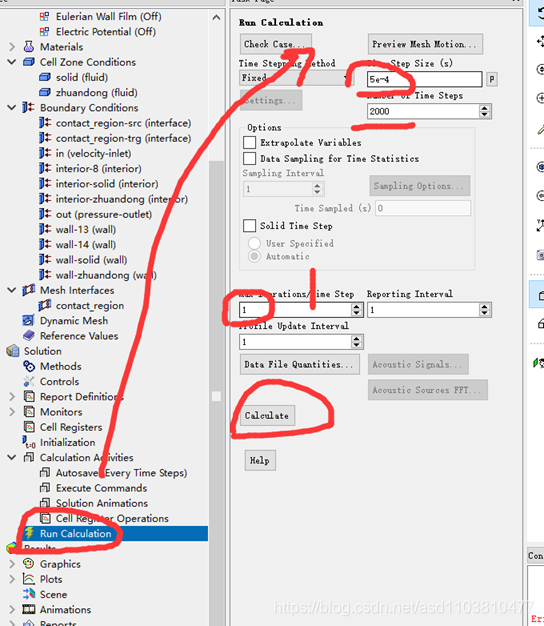Click the Electric Potential model icon
This screenshot has height=626, width=544.
pos(44,32)
